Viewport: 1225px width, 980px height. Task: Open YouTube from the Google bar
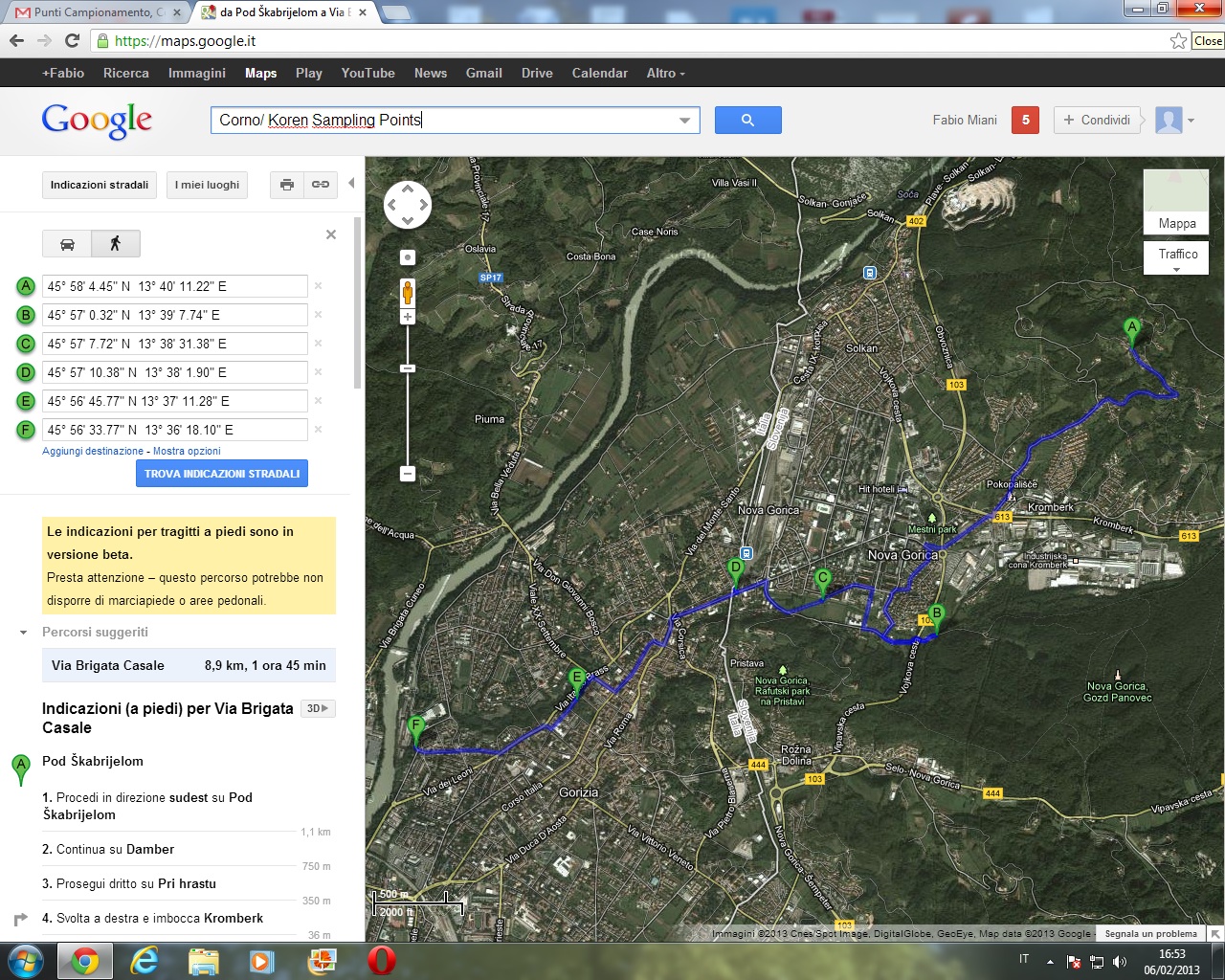click(x=367, y=73)
